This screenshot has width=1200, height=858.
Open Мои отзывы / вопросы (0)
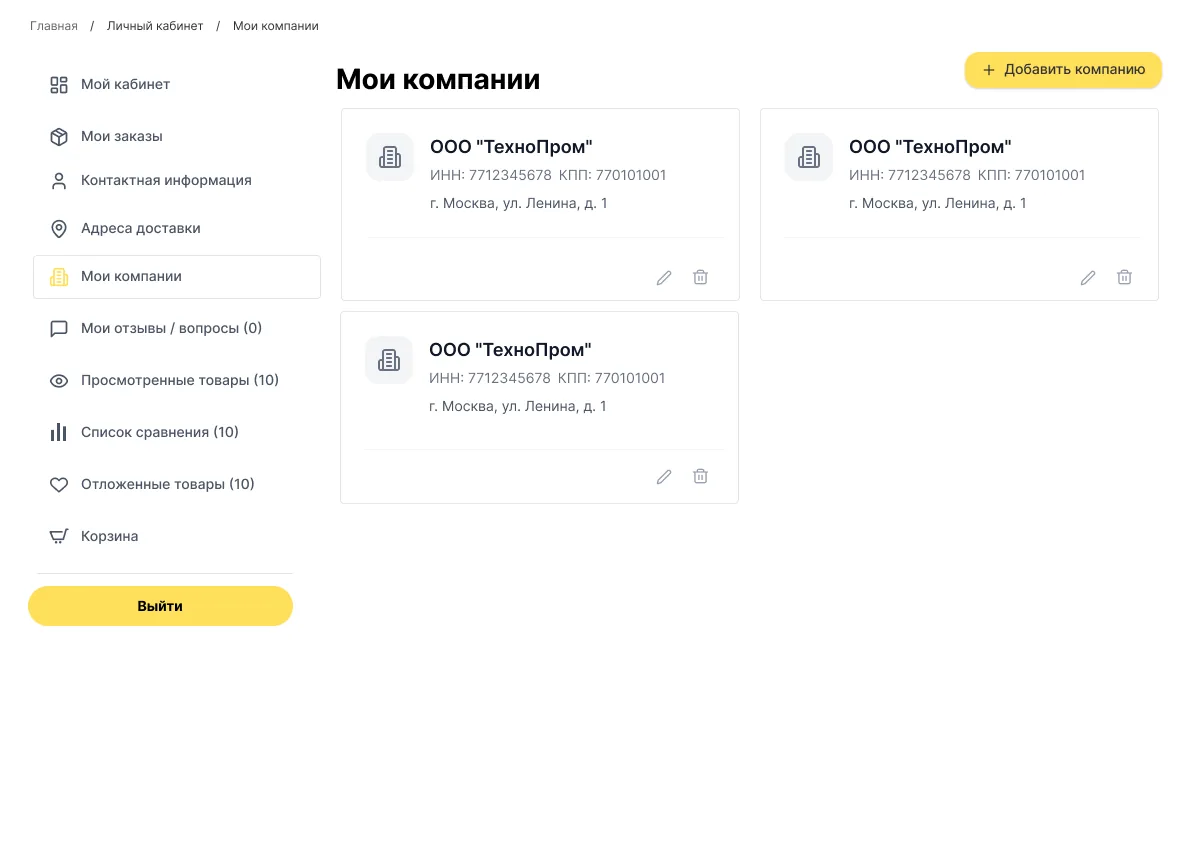171,329
